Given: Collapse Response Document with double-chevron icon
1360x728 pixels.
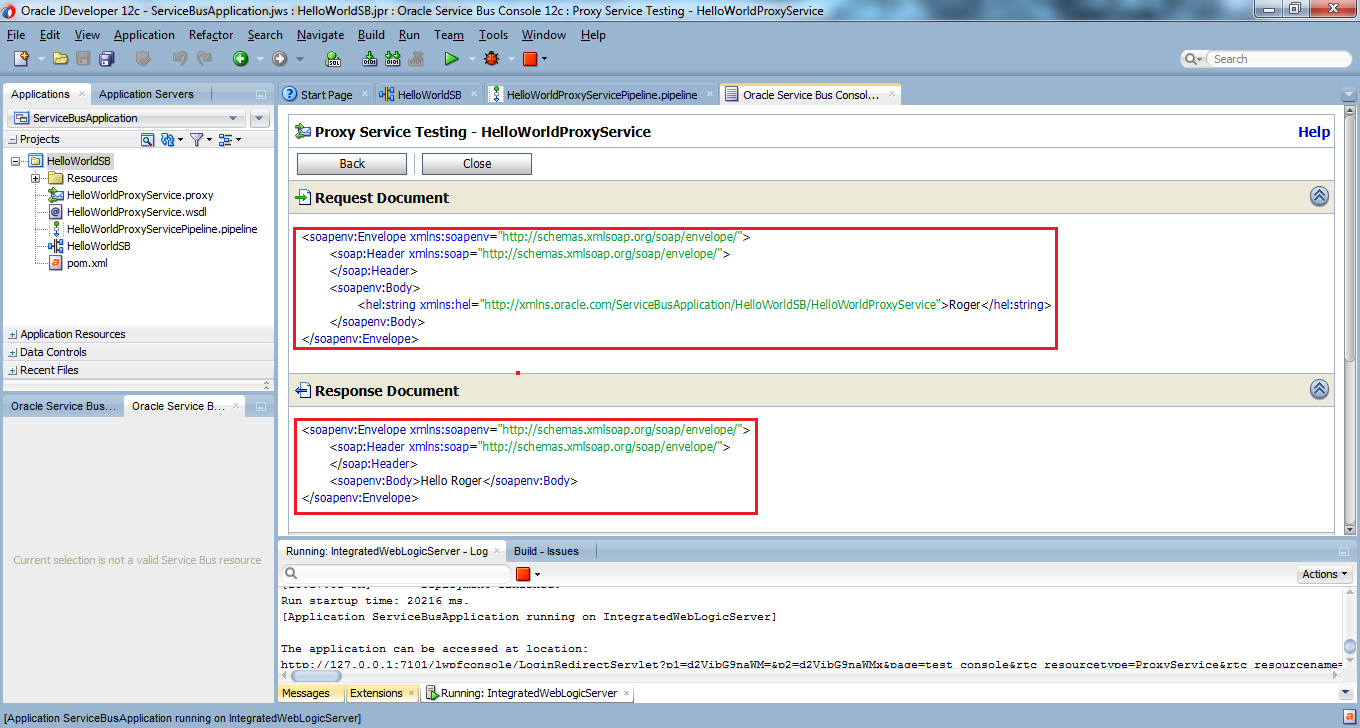Looking at the screenshot, I should click(x=1319, y=390).
